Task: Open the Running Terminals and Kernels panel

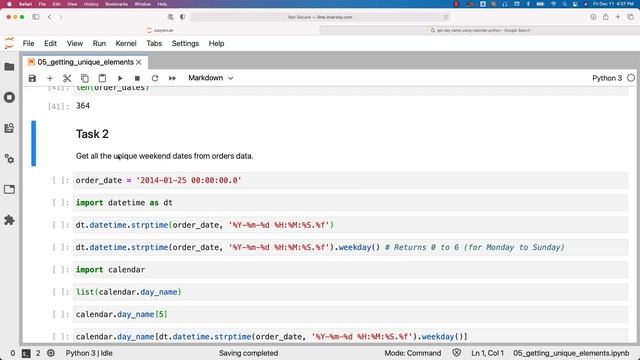Action: (9, 97)
